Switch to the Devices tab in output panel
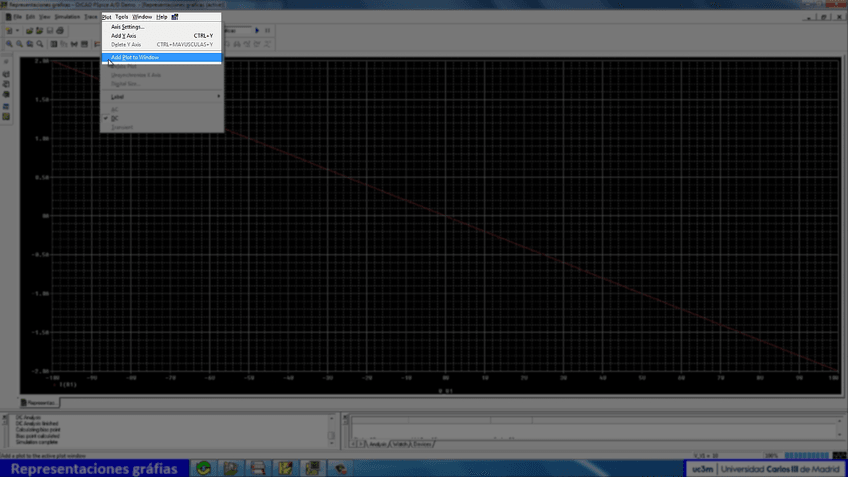The image size is (848, 477). 422,443
